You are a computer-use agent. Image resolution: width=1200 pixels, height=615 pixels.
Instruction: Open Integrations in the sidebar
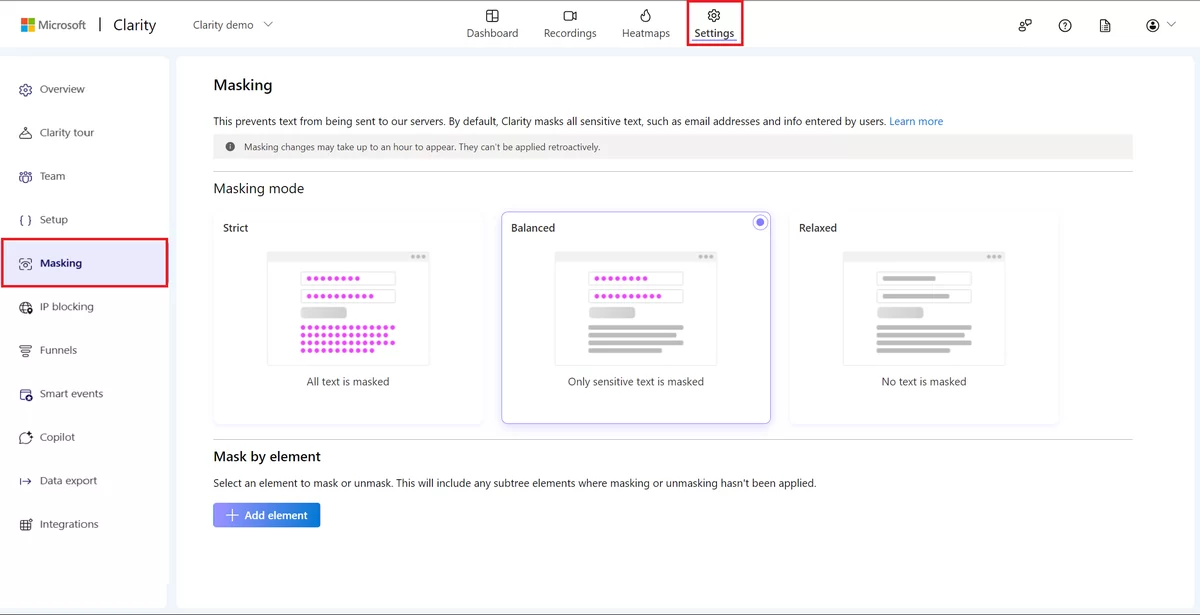click(x=69, y=524)
